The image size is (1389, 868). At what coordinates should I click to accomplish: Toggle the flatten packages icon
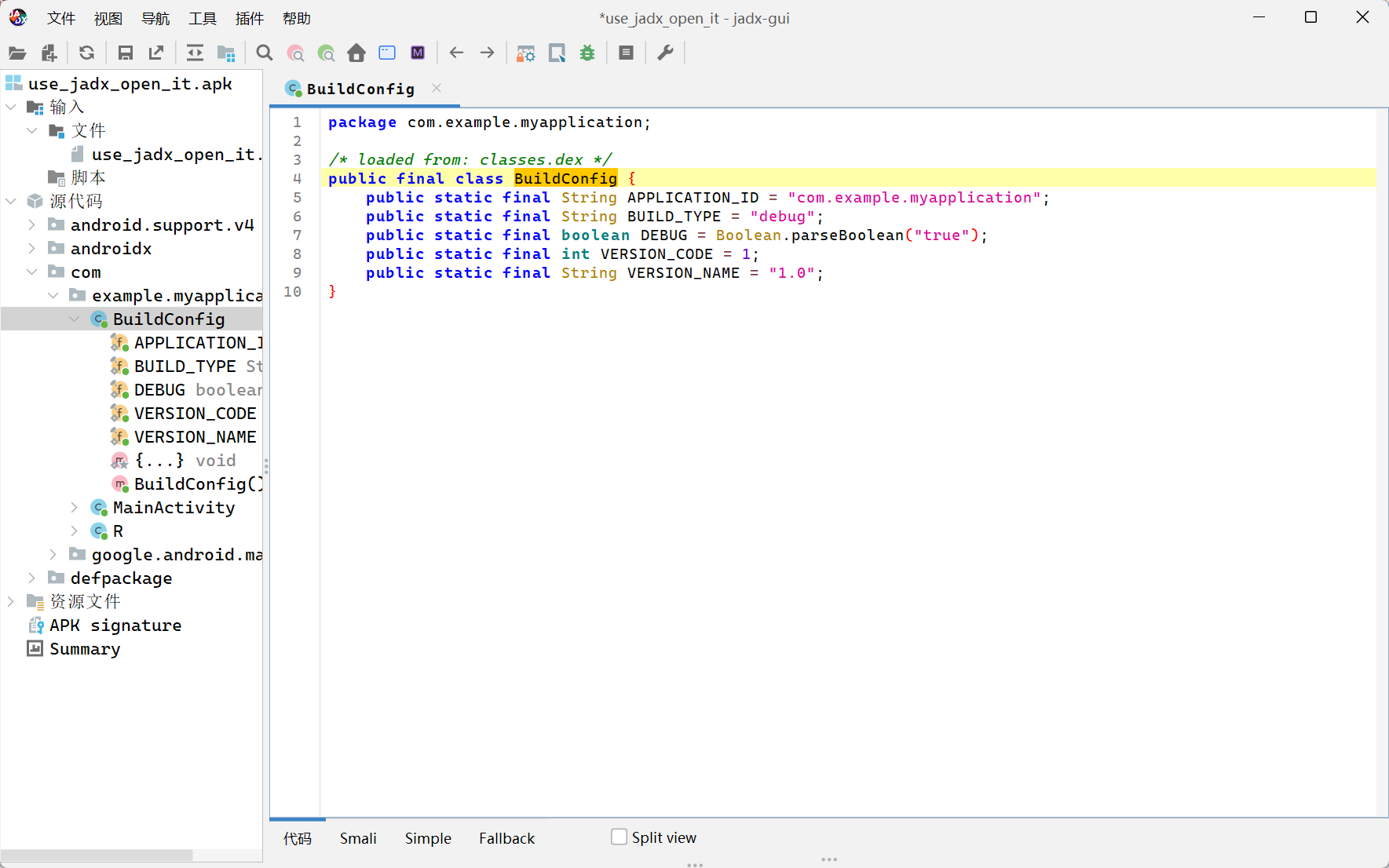point(226,53)
